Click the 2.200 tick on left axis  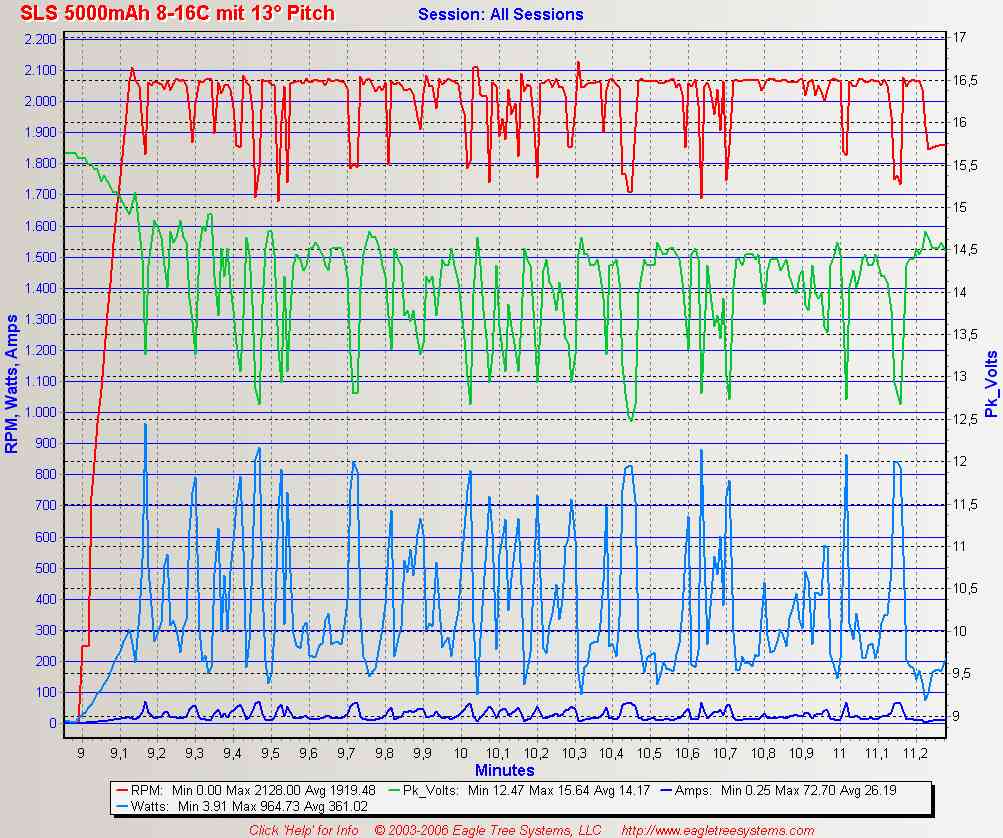40,39
